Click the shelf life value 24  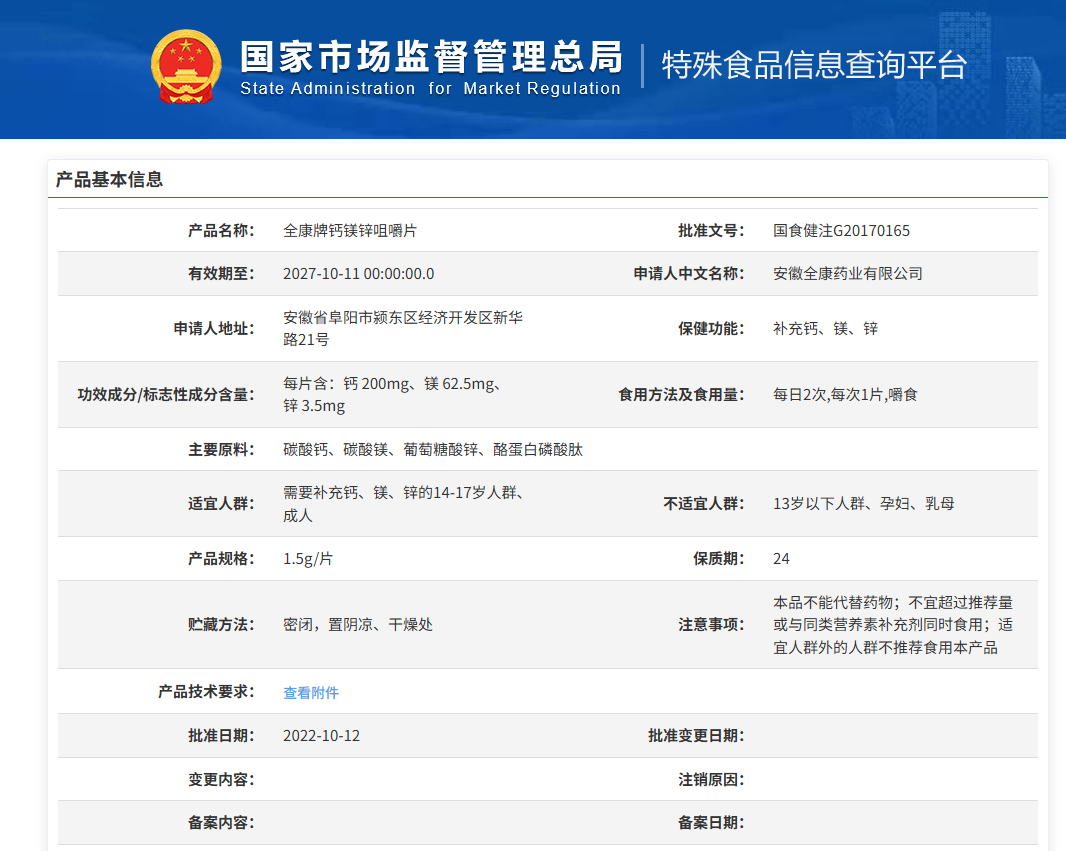781,559
